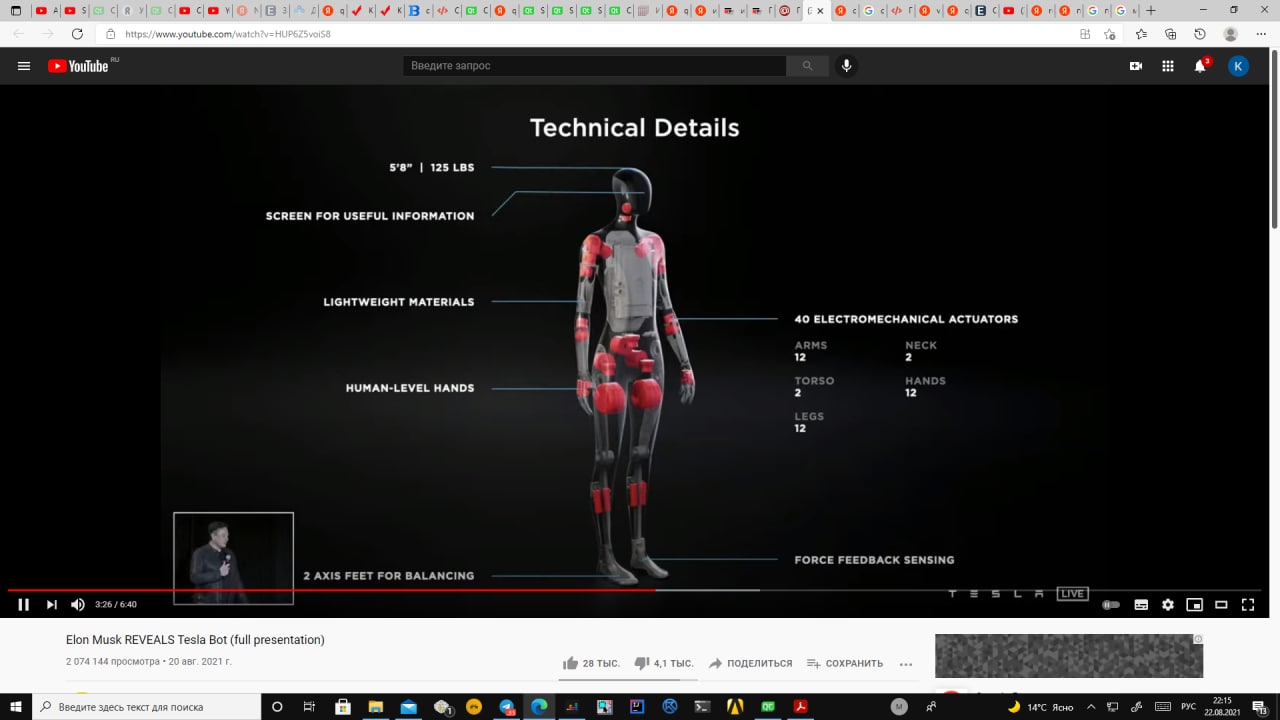Open player settings gear

click(x=1168, y=605)
